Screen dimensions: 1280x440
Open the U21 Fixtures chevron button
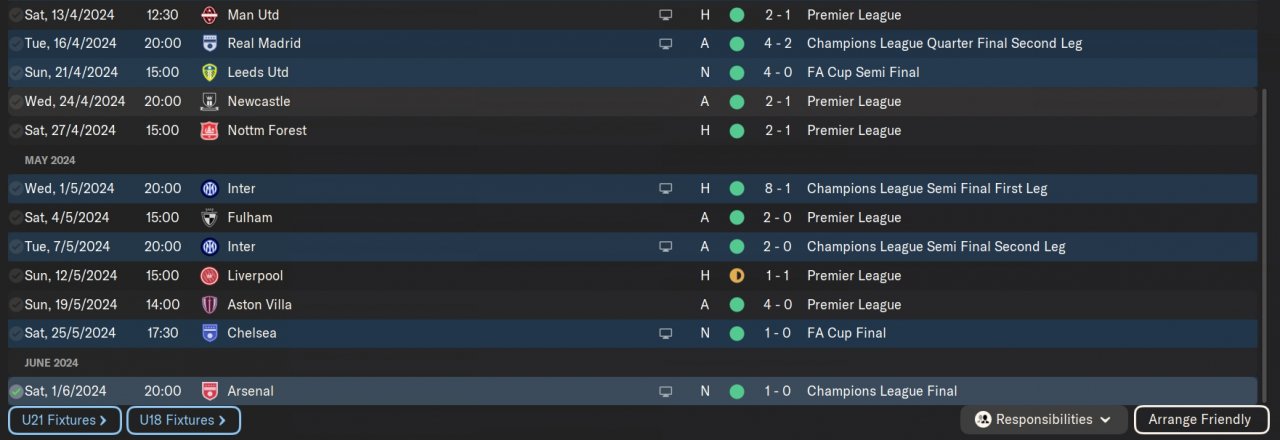[65, 421]
